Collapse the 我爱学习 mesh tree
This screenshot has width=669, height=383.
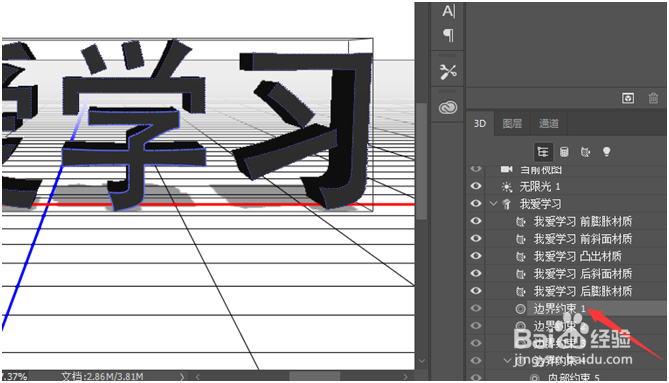494,204
